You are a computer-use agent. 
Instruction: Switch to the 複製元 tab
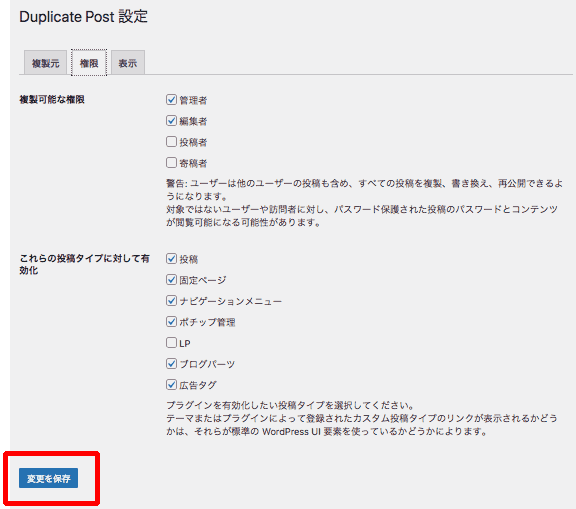(45, 63)
